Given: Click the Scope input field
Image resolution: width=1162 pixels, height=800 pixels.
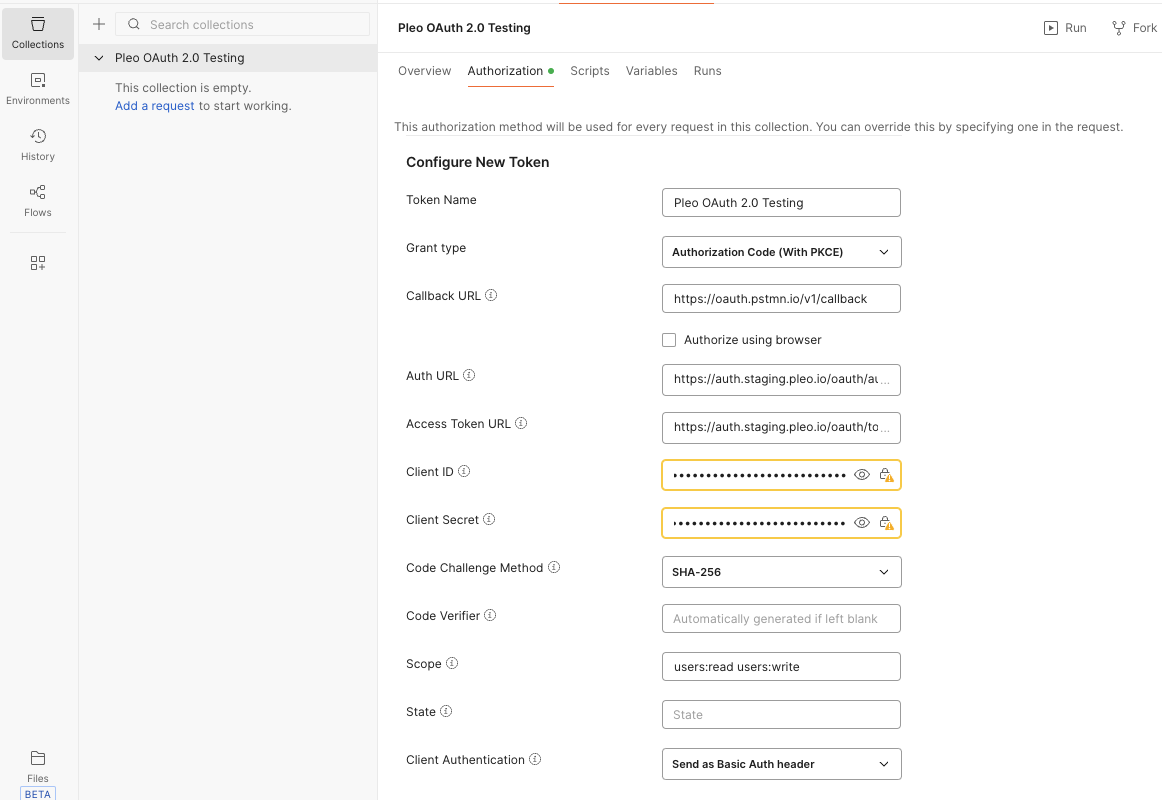Looking at the screenshot, I should point(781,667).
